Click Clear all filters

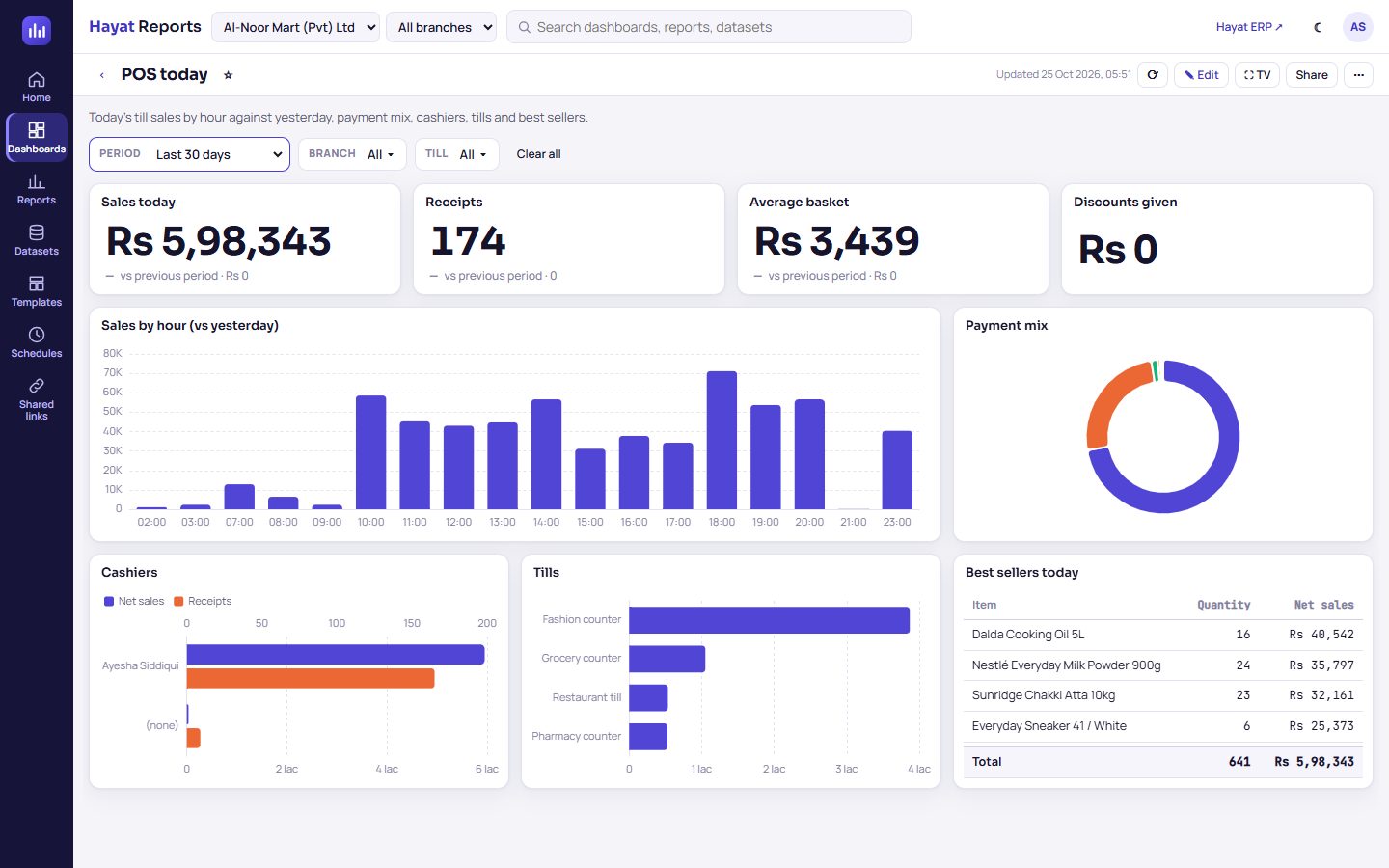click(x=538, y=154)
